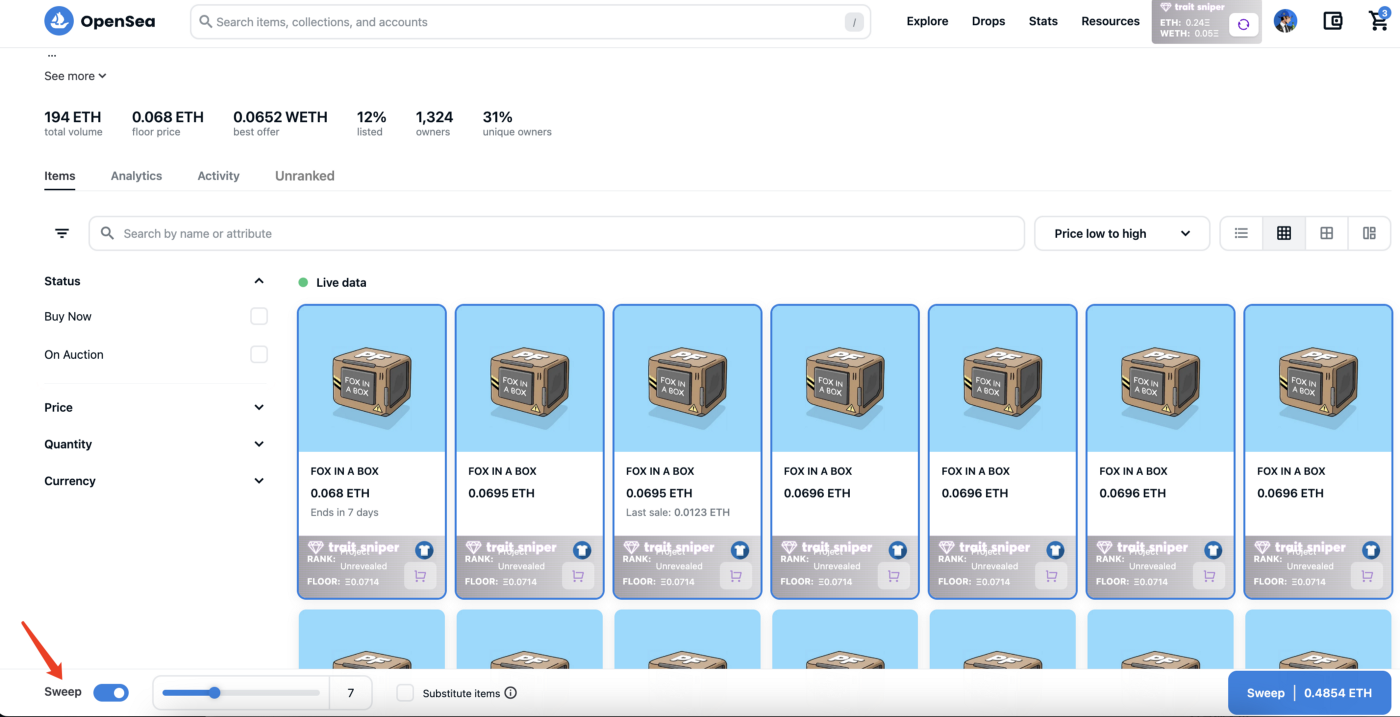
Task: Switch to the Analytics tab
Action: [136, 176]
